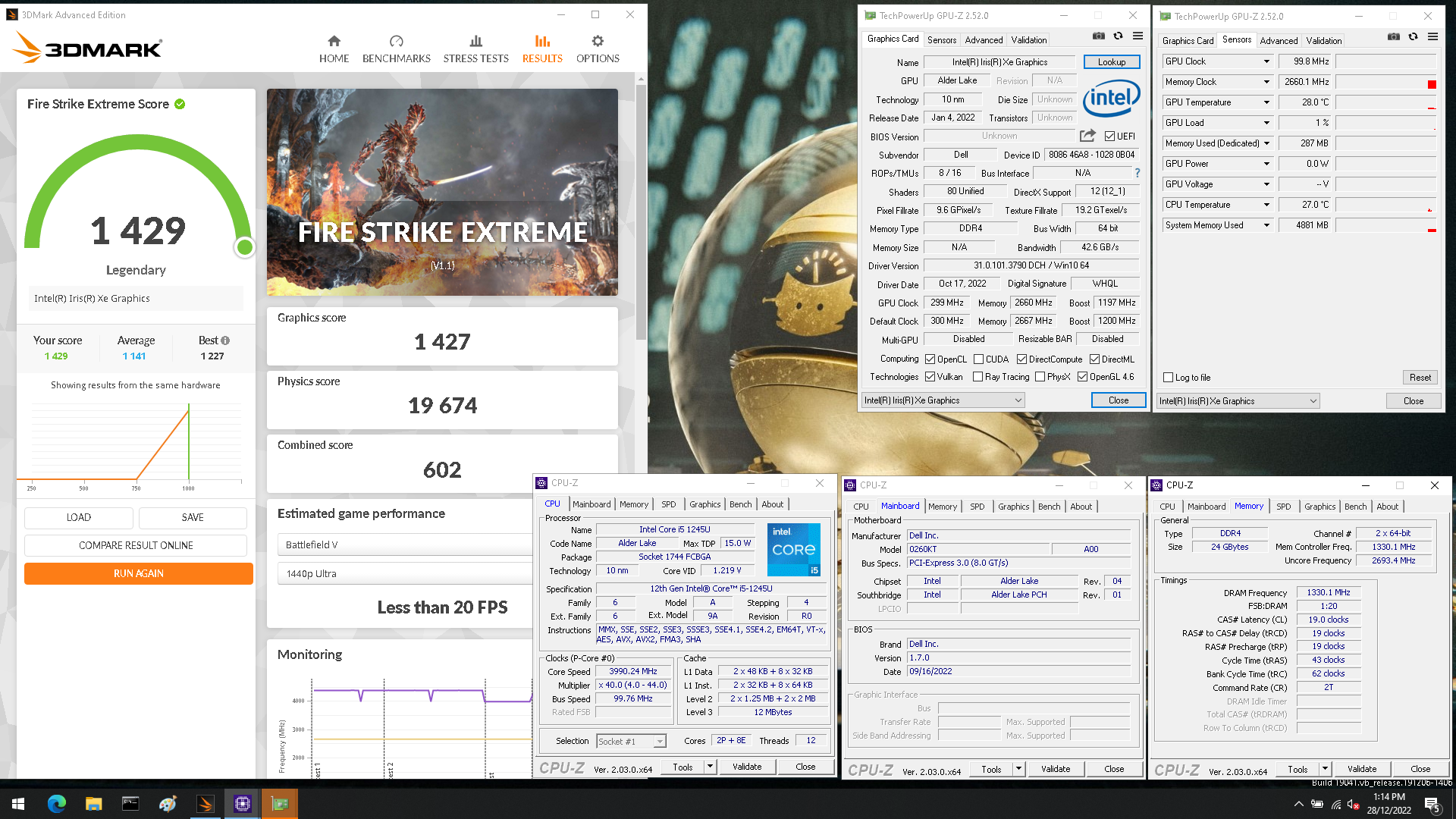
Task: Click the Intel logo in GPU-Z
Action: [1111, 99]
